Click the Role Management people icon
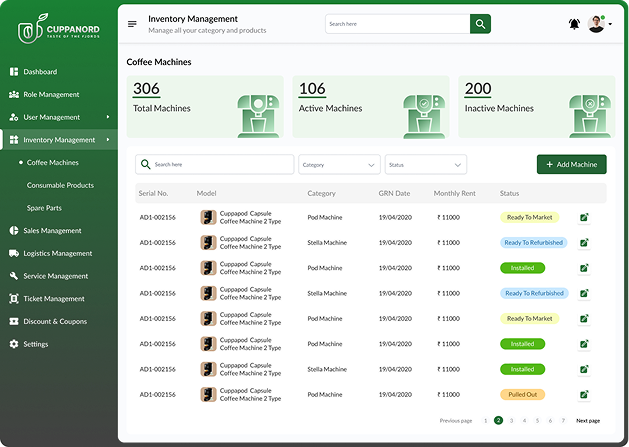Viewport: 629px width, 447px height. pyautogui.click(x=14, y=95)
